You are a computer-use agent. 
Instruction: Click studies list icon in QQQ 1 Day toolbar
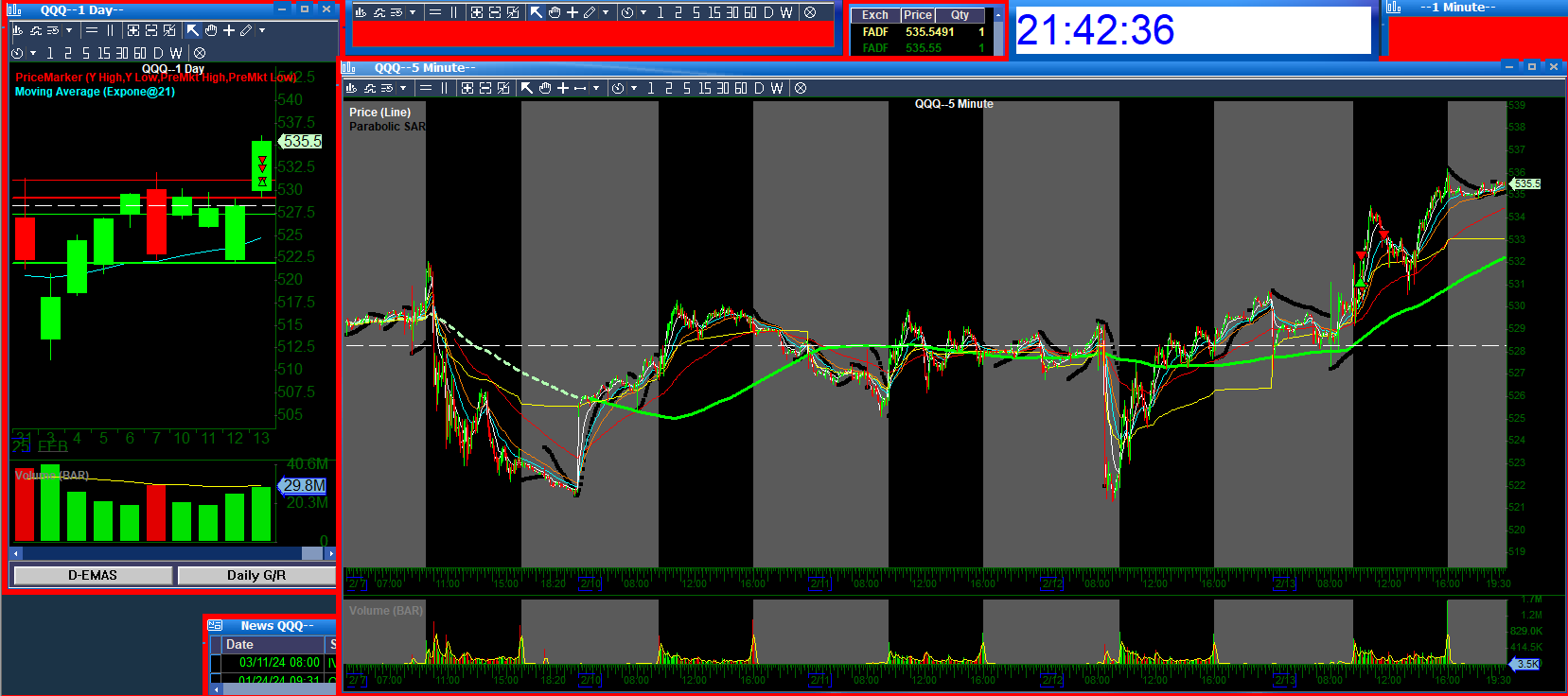pyautogui.click(x=53, y=30)
